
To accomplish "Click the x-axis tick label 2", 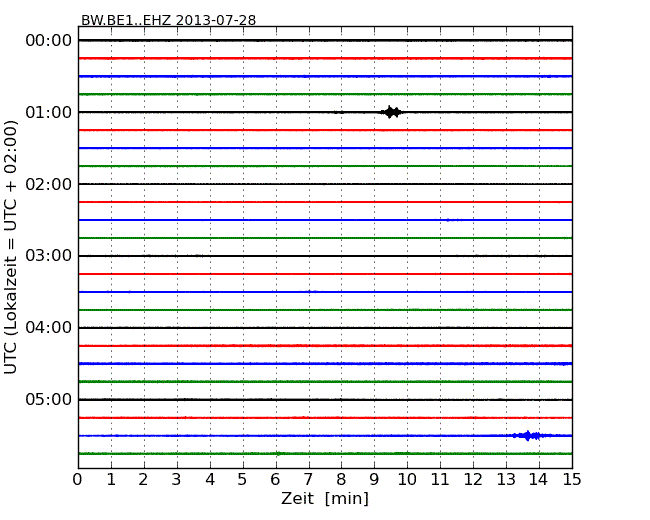I will point(143,480).
